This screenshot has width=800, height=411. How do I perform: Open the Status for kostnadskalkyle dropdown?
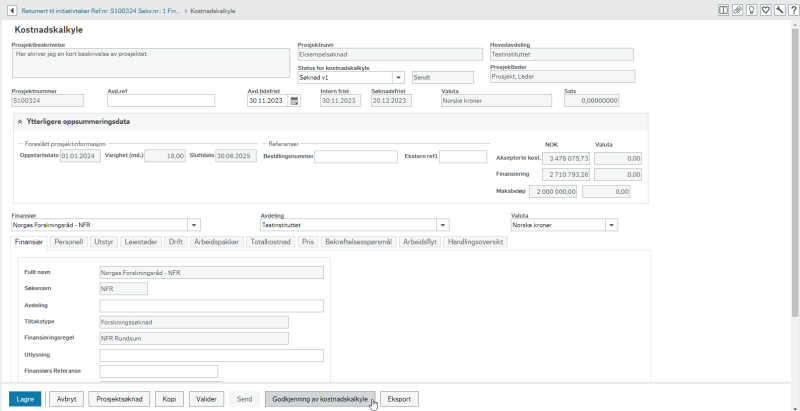click(398, 78)
